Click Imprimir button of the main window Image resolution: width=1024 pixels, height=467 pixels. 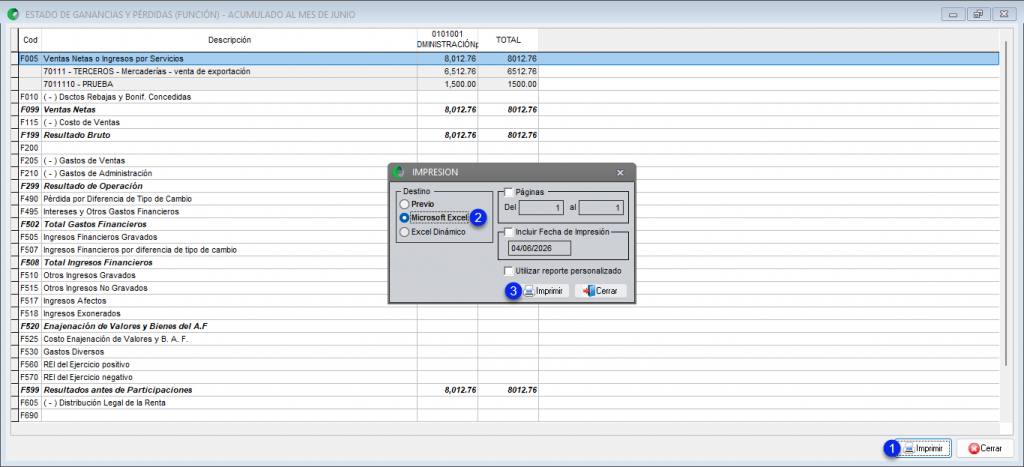click(923, 449)
